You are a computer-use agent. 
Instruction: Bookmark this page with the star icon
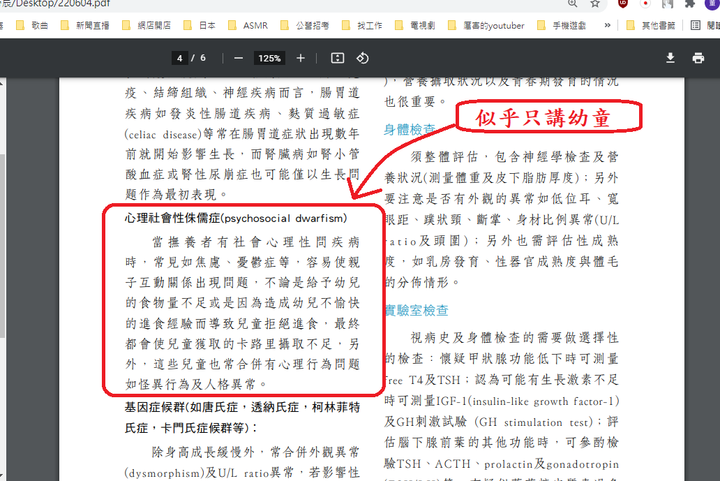point(595,4)
